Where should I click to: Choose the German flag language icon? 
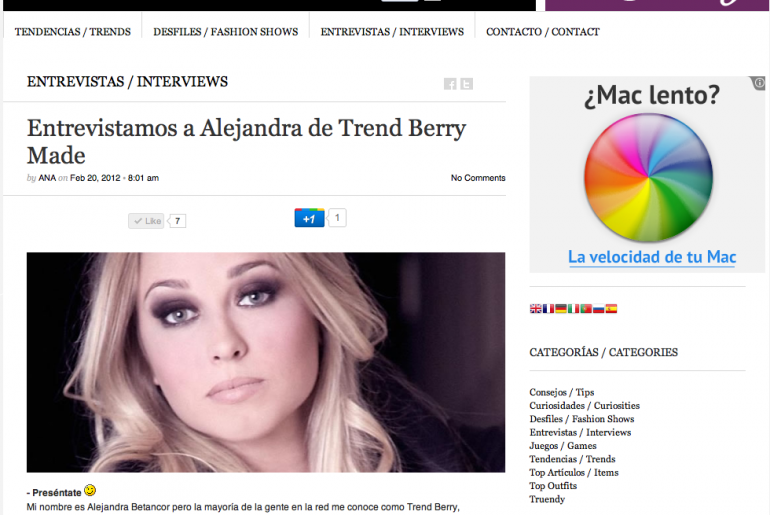point(561,308)
